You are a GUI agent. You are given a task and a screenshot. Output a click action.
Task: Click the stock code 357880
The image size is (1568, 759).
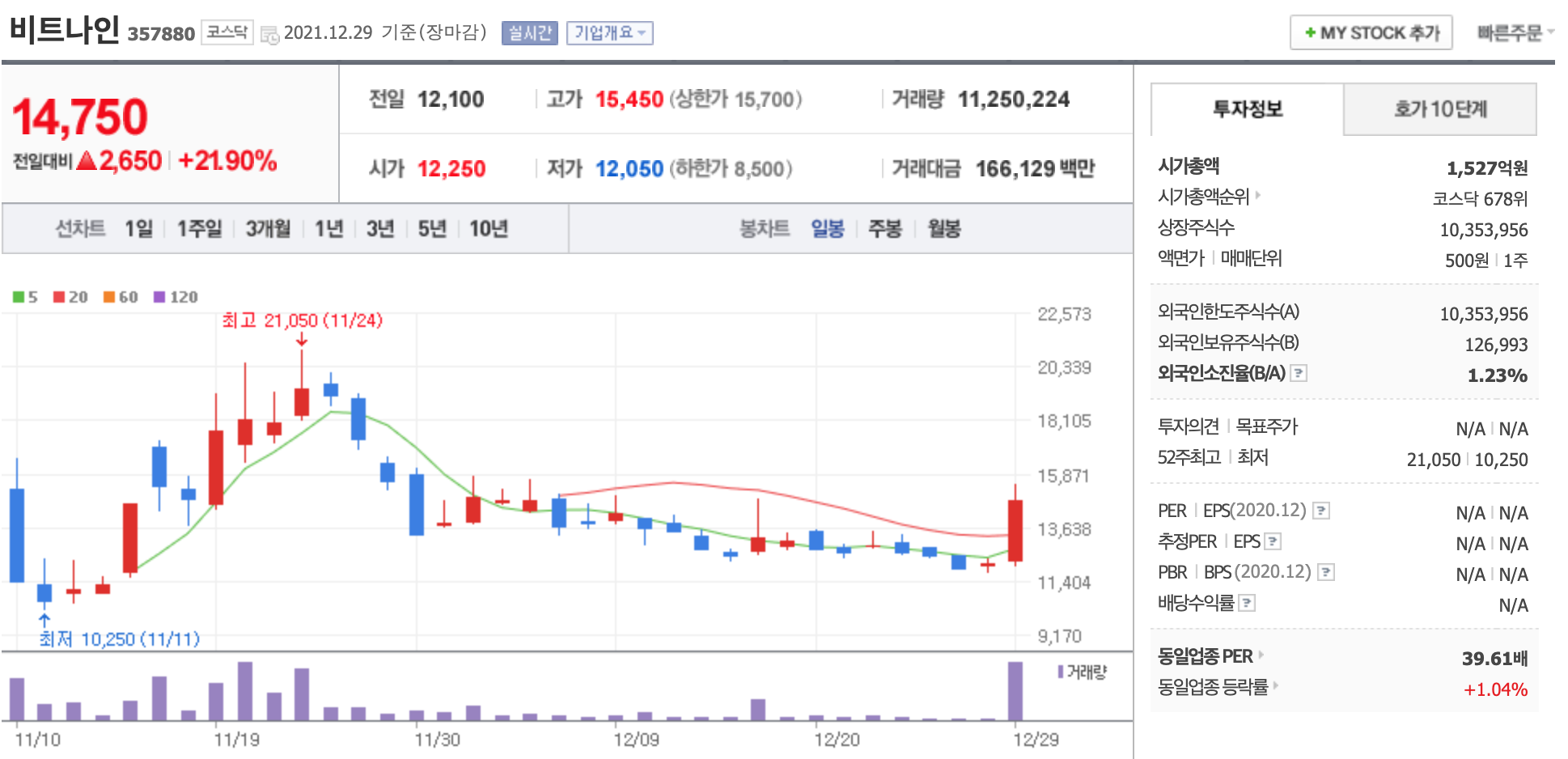click(x=161, y=34)
